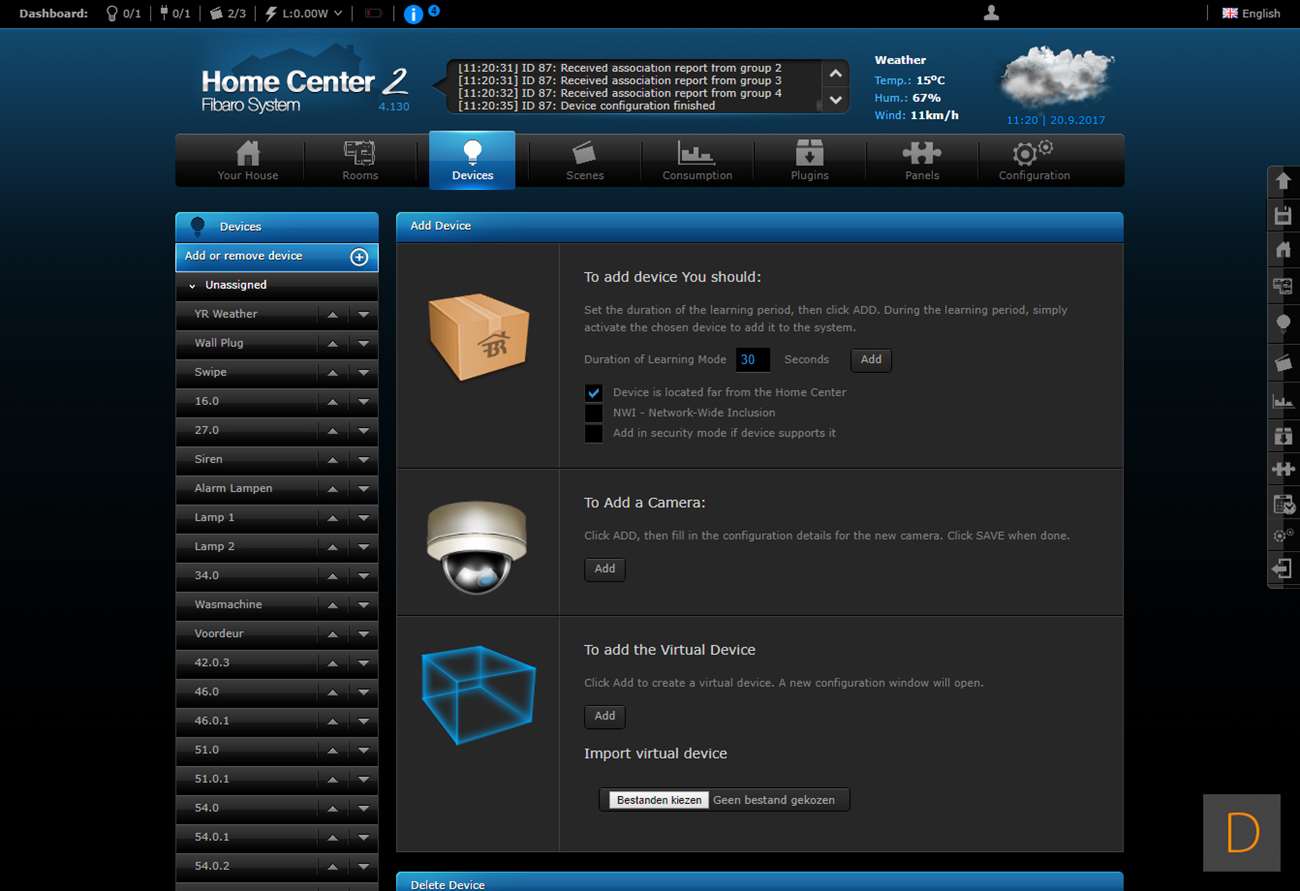Image resolution: width=1300 pixels, height=891 pixels.
Task: Move Swipe device up
Action: pyautogui.click(x=333, y=372)
